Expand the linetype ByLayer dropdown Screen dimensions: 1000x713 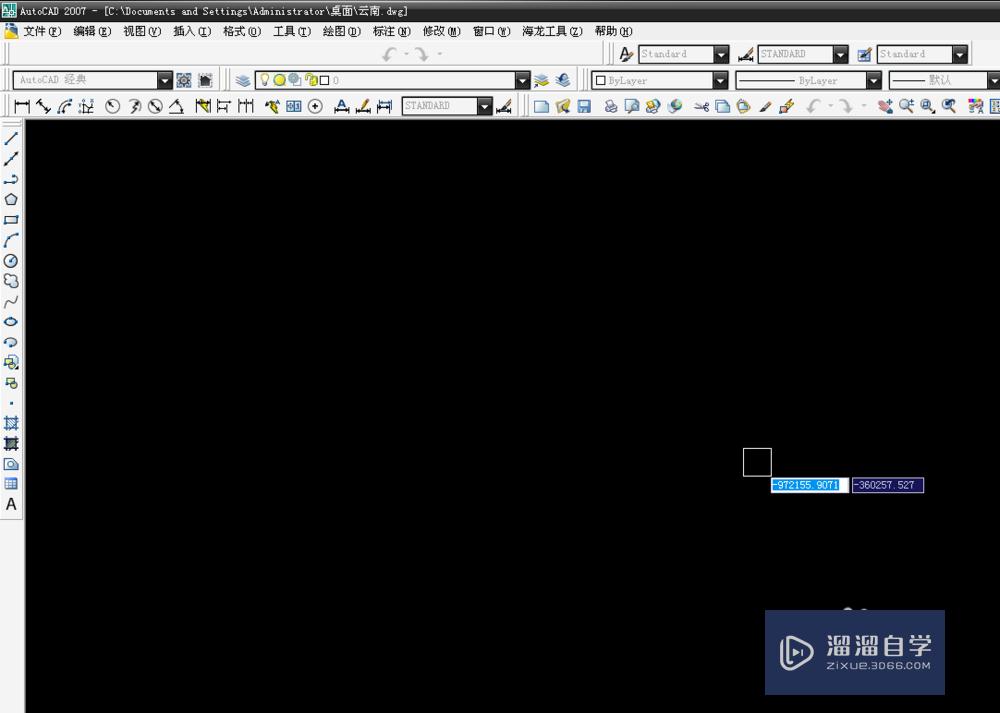tap(873, 80)
